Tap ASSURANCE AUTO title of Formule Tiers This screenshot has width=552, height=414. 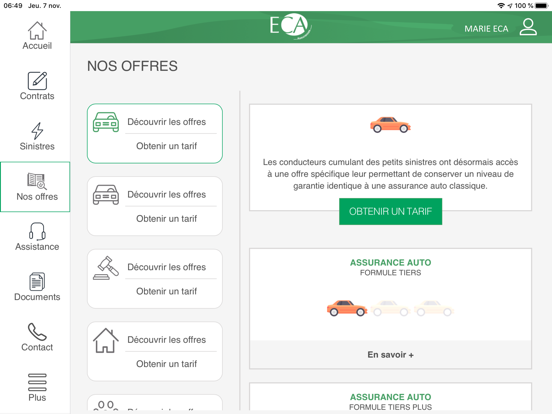(x=390, y=263)
